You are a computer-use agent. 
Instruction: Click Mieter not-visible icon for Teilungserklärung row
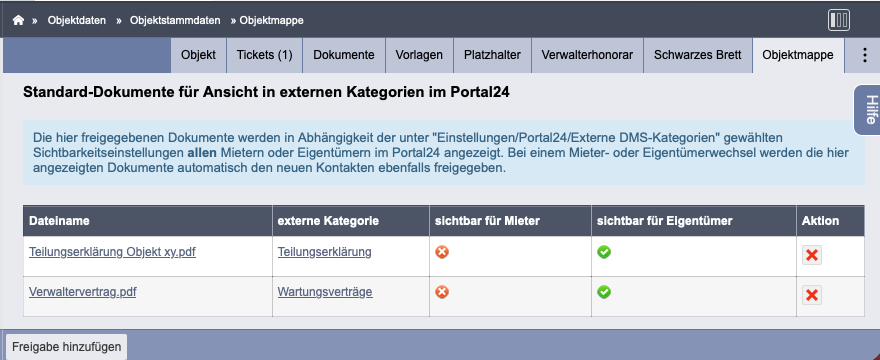pos(442,252)
